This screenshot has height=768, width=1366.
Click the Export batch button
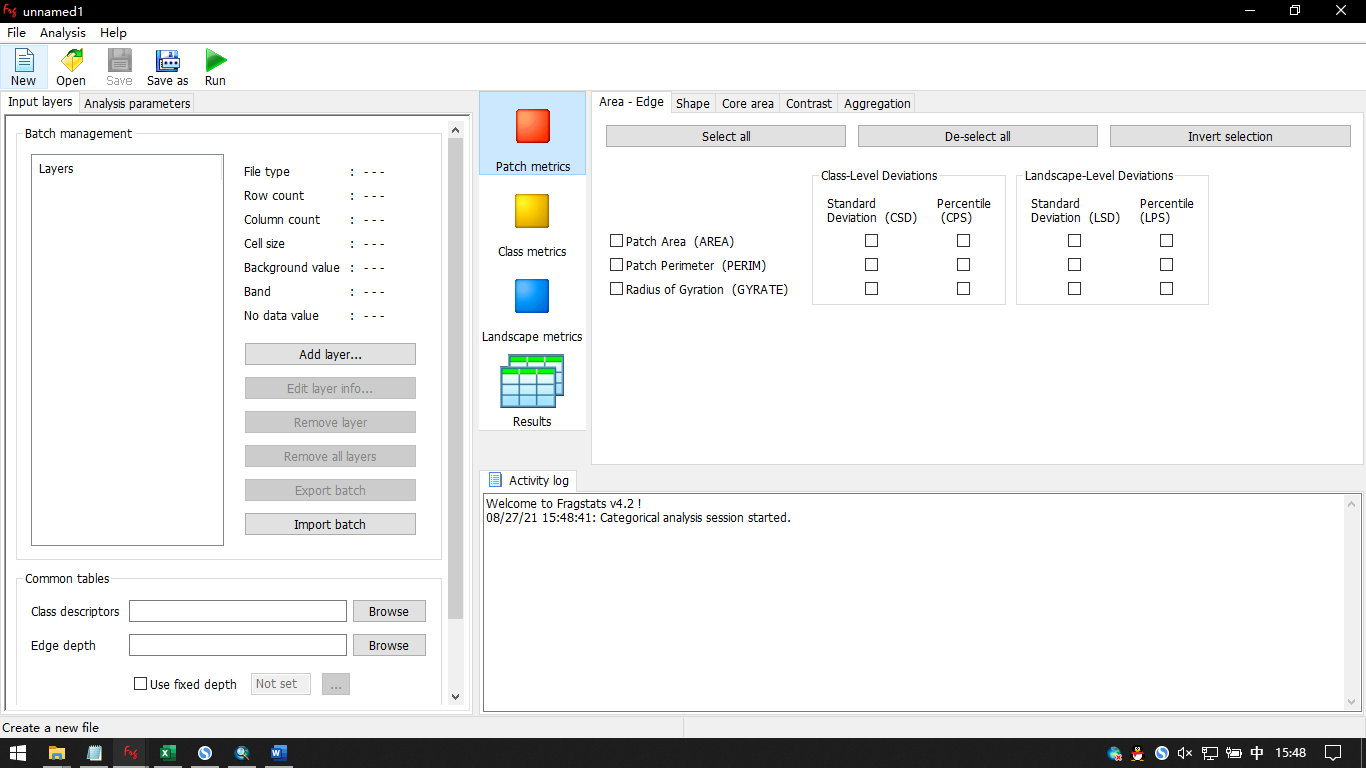coord(330,491)
